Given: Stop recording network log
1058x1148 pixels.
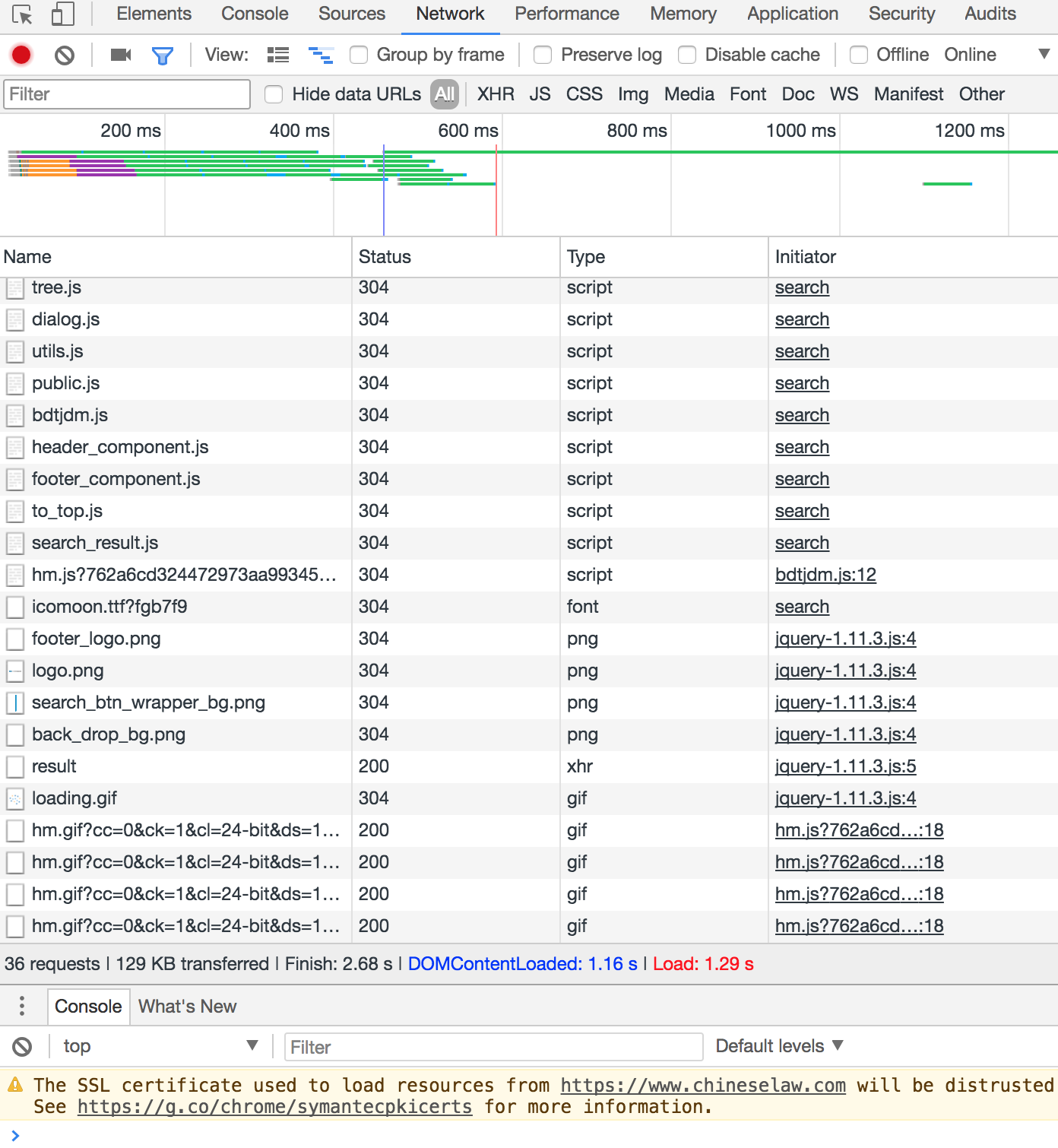Looking at the screenshot, I should click(21, 54).
